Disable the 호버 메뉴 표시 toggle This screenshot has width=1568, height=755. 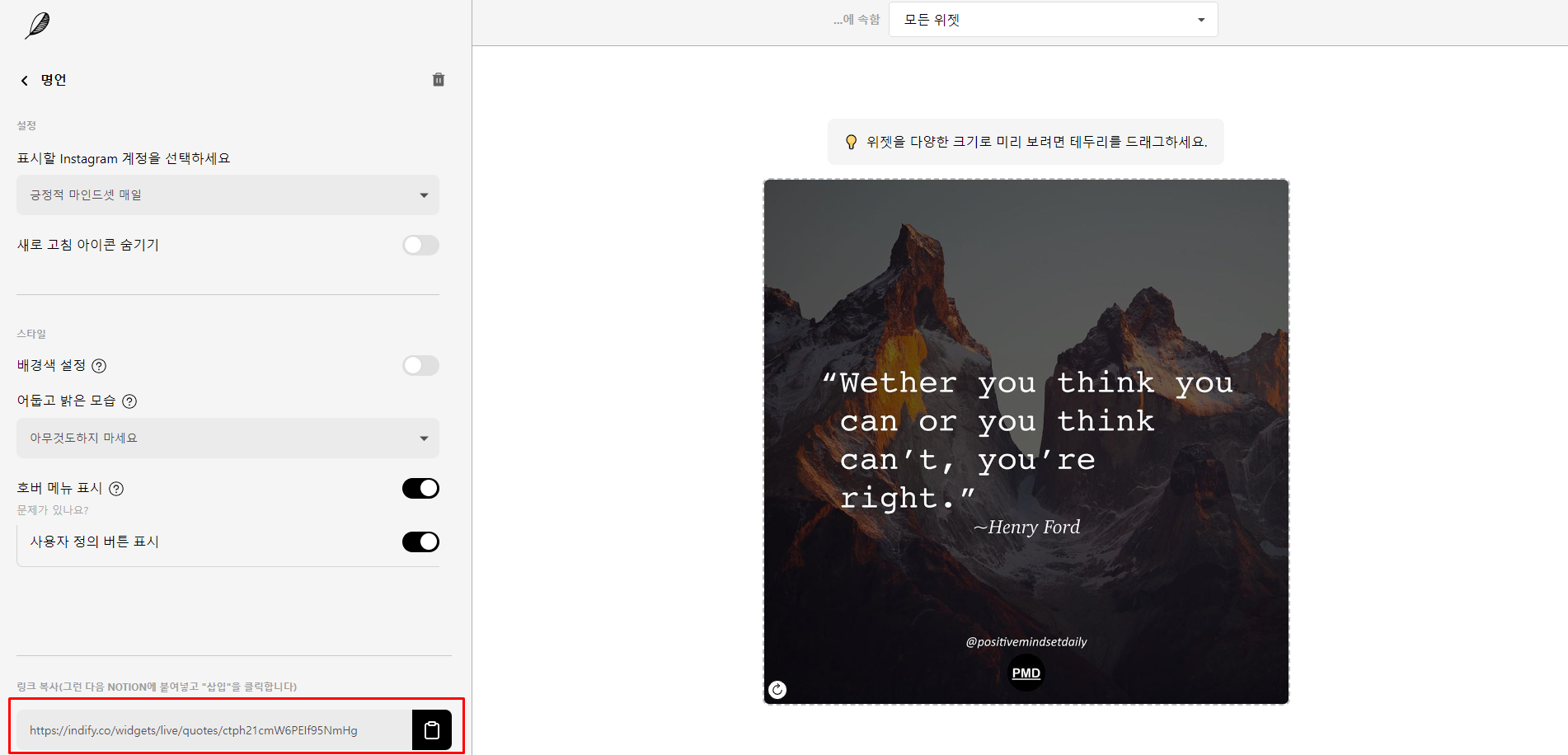420,488
